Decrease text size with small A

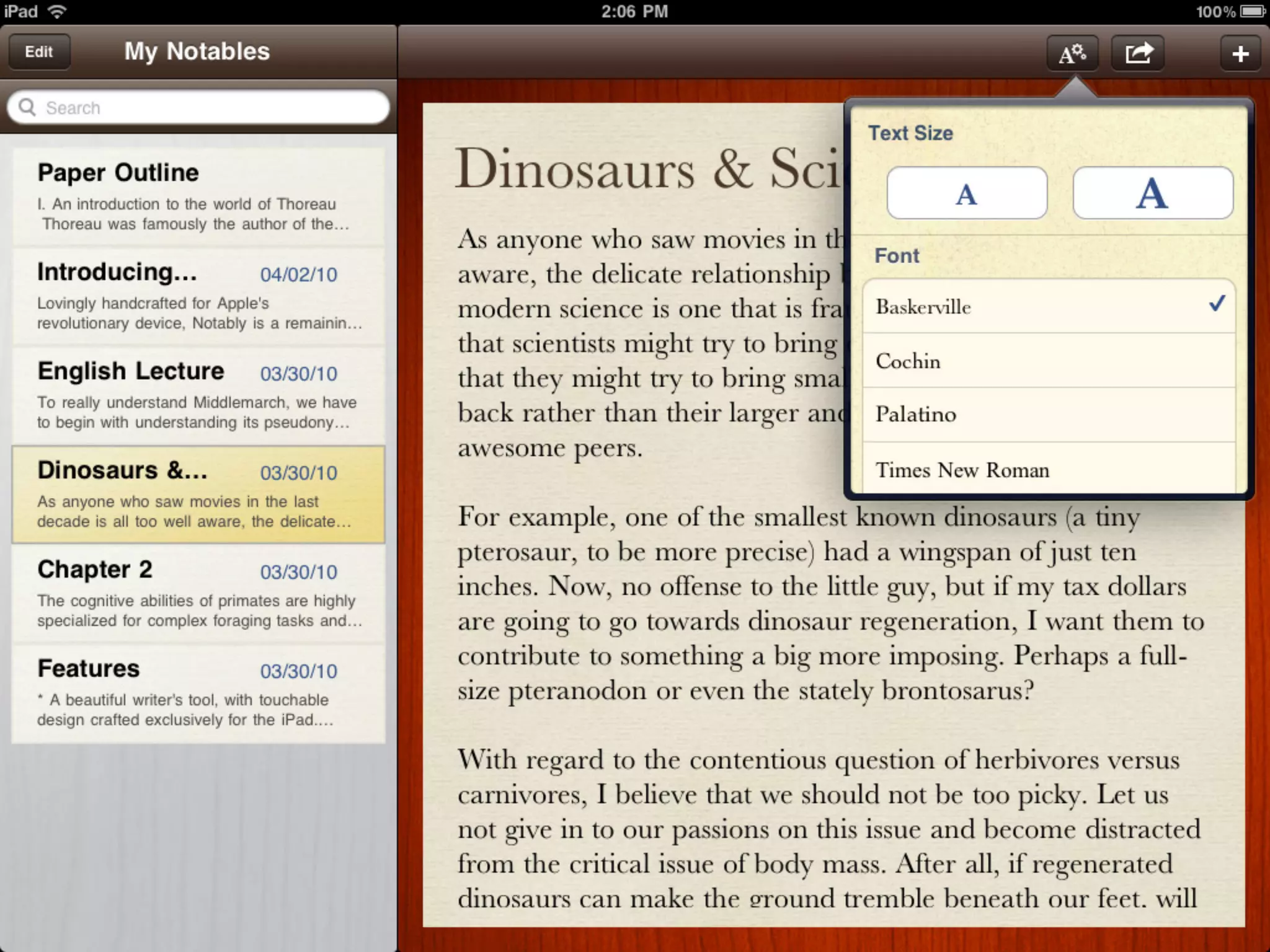pos(966,193)
